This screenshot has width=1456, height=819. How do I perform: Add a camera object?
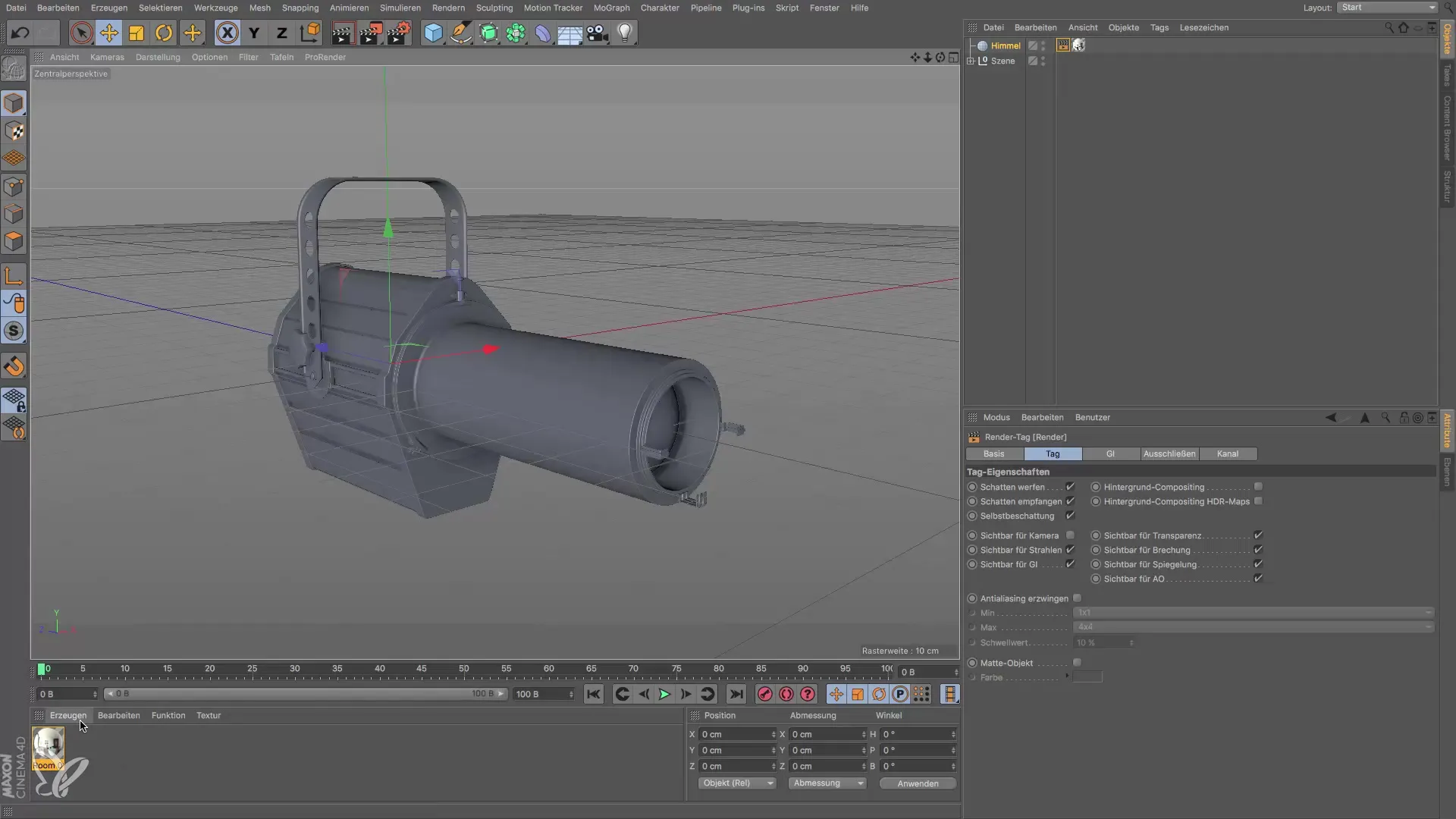[x=598, y=33]
